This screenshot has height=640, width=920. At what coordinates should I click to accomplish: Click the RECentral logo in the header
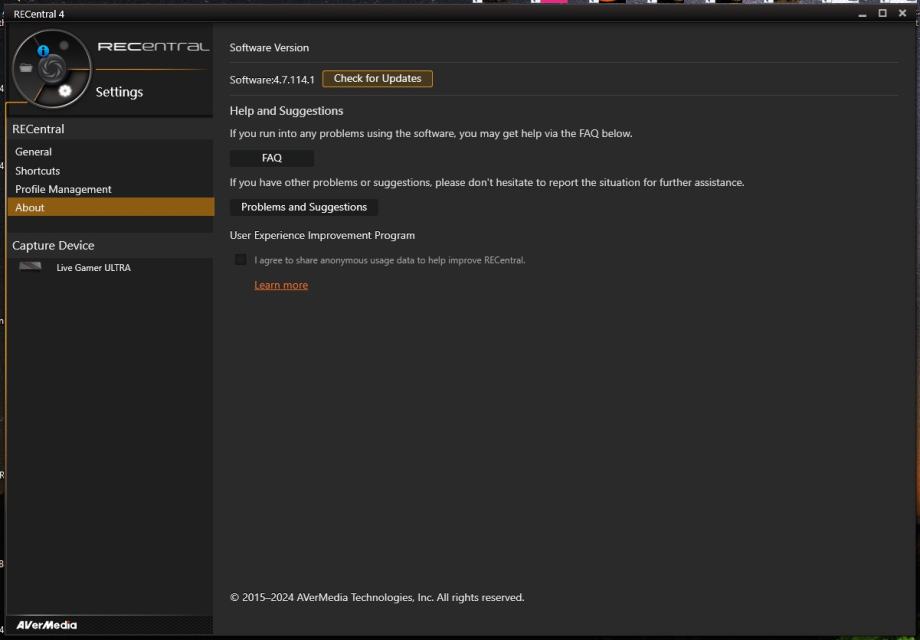coord(153,46)
